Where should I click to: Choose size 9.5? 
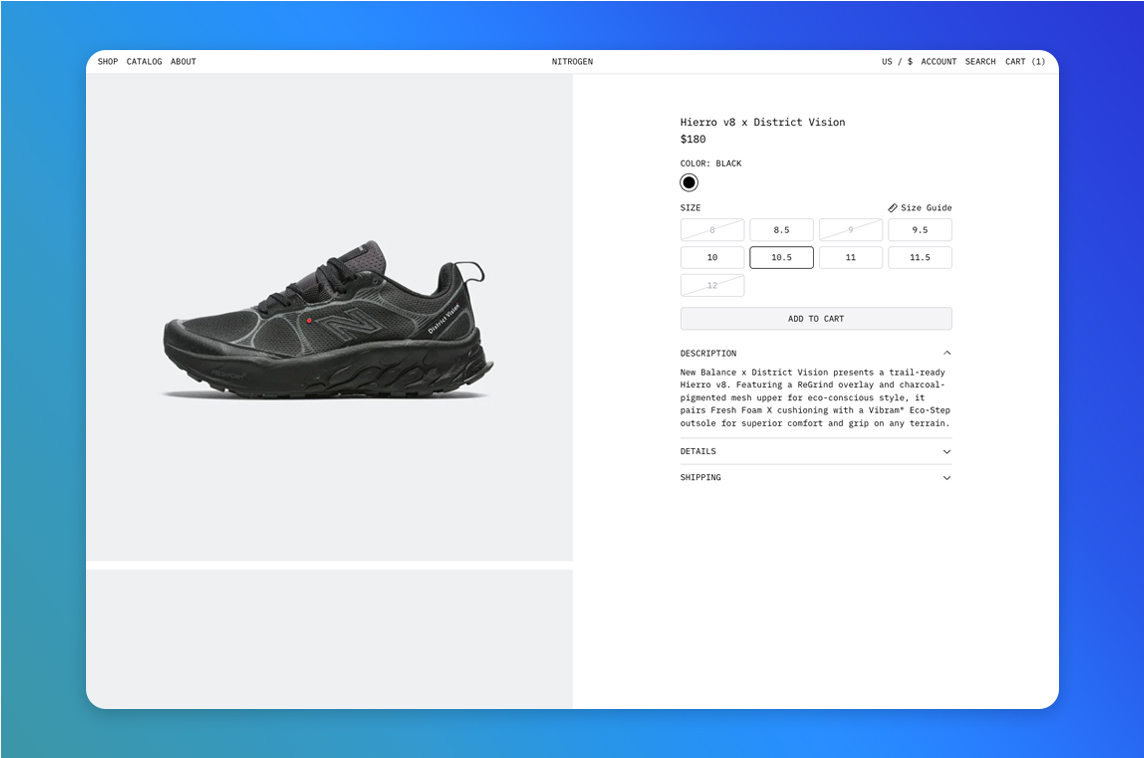click(x=919, y=230)
